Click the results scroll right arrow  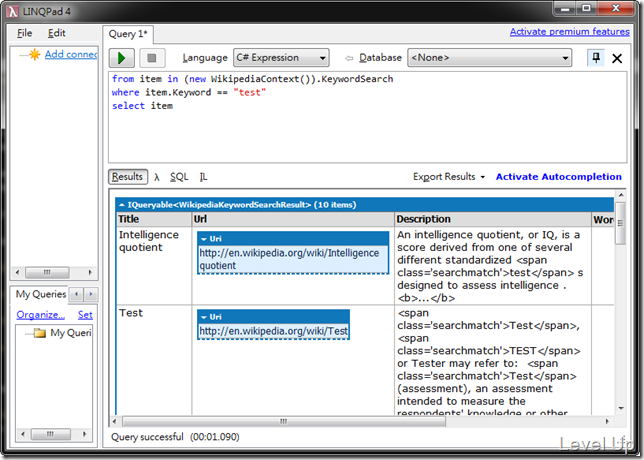coord(607,421)
